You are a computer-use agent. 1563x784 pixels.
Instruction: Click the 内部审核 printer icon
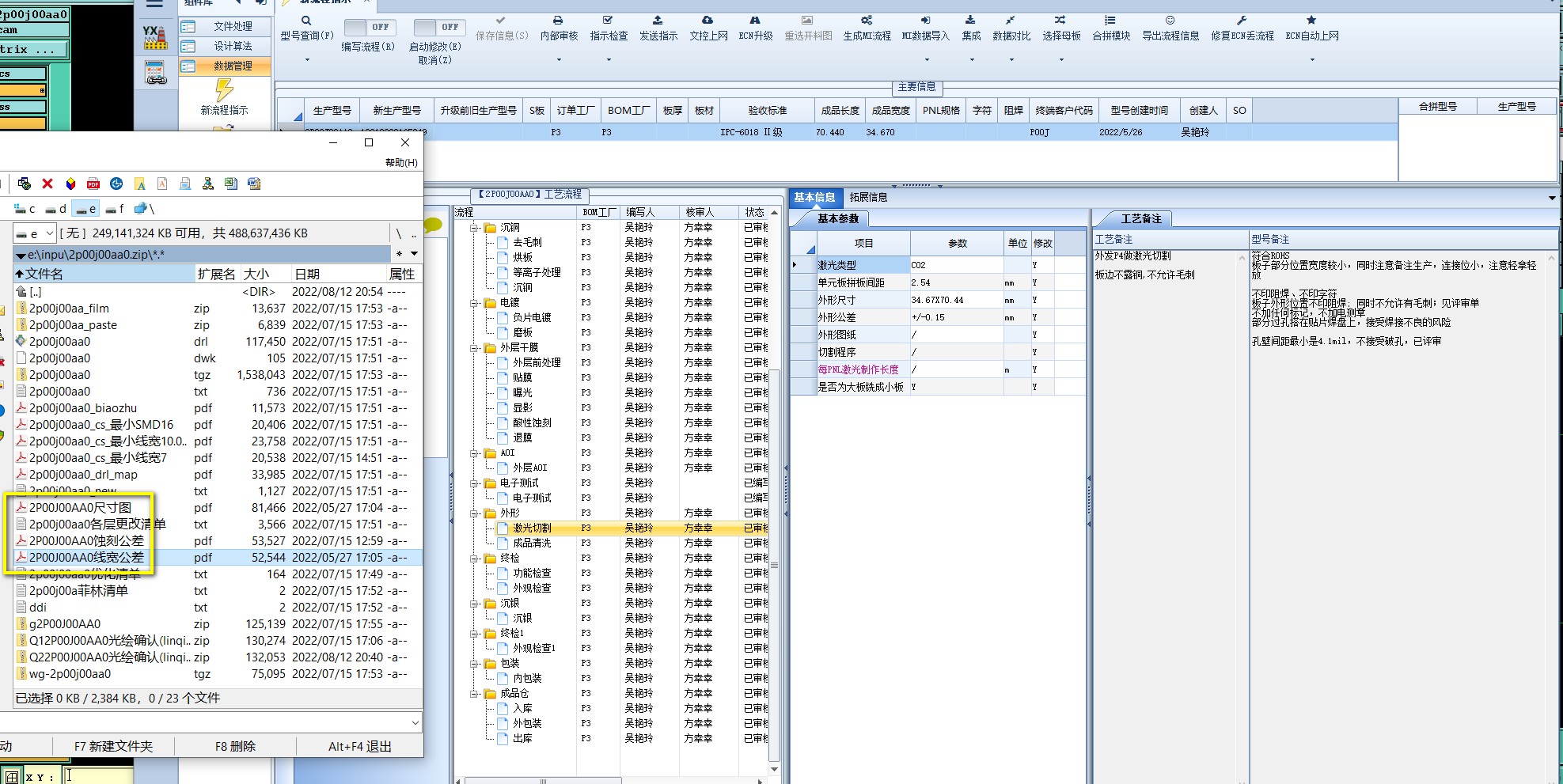point(558,21)
